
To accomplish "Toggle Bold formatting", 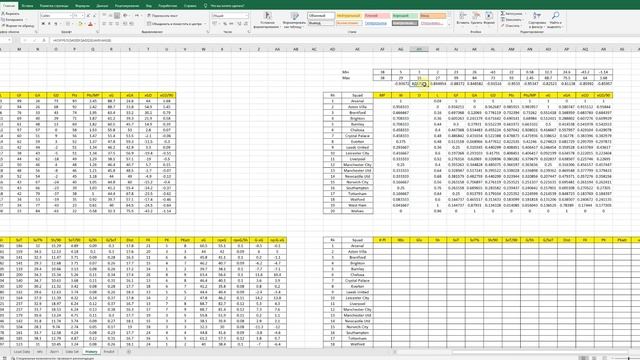I will (x=43, y=24).
